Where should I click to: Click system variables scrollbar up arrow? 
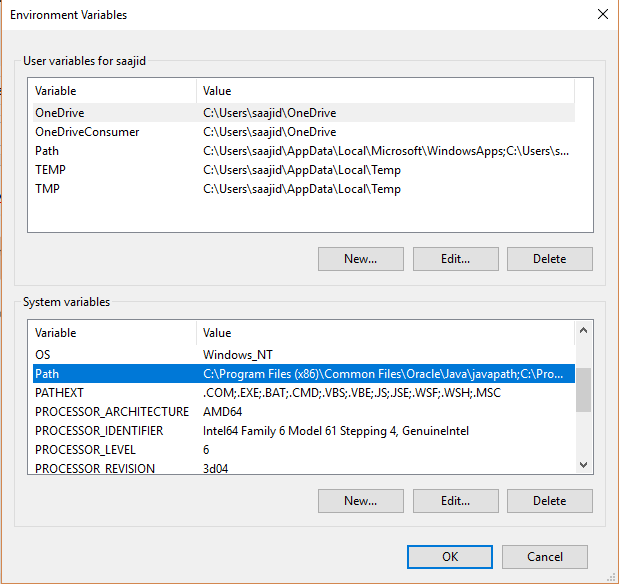[583, 330]
